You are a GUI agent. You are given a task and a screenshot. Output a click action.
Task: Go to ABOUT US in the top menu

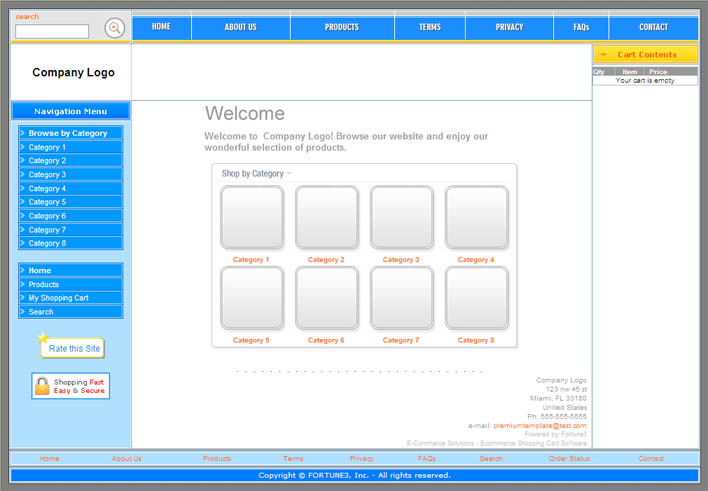pyautogui.click(x=240, y=27)
